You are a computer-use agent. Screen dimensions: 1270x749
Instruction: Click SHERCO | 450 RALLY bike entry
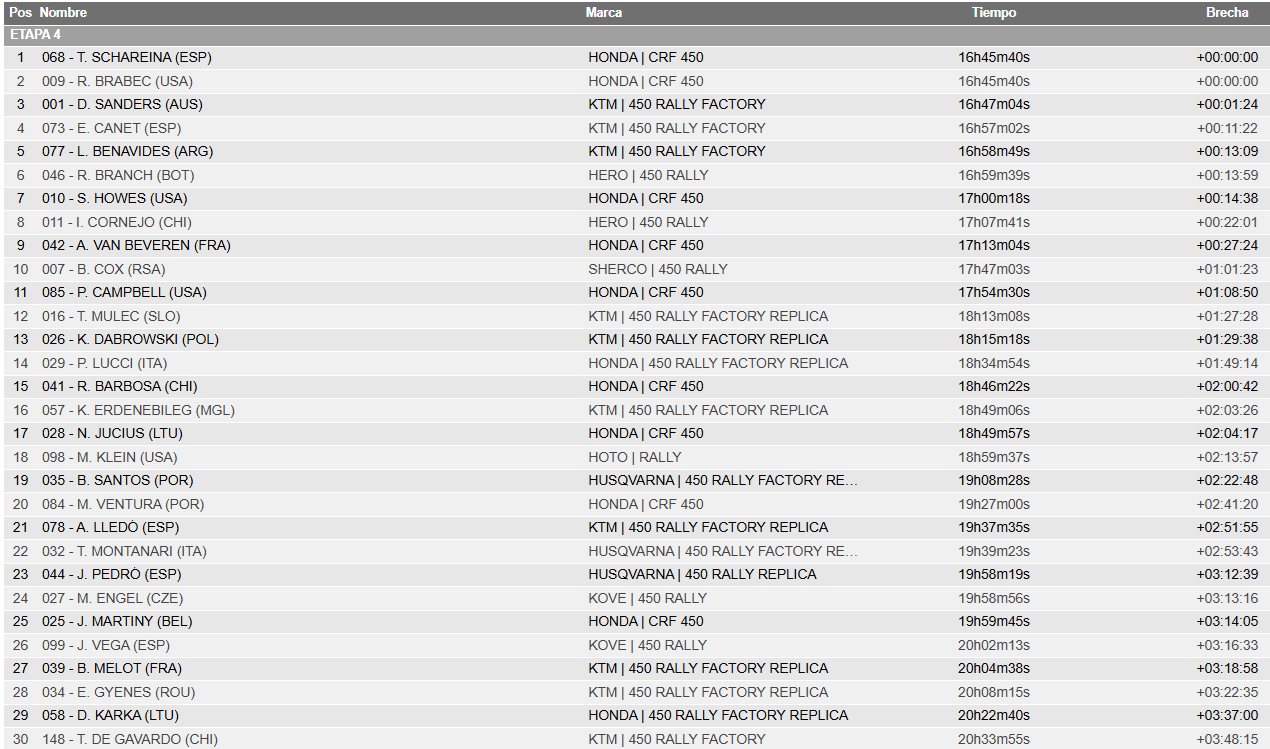[658, 269]
